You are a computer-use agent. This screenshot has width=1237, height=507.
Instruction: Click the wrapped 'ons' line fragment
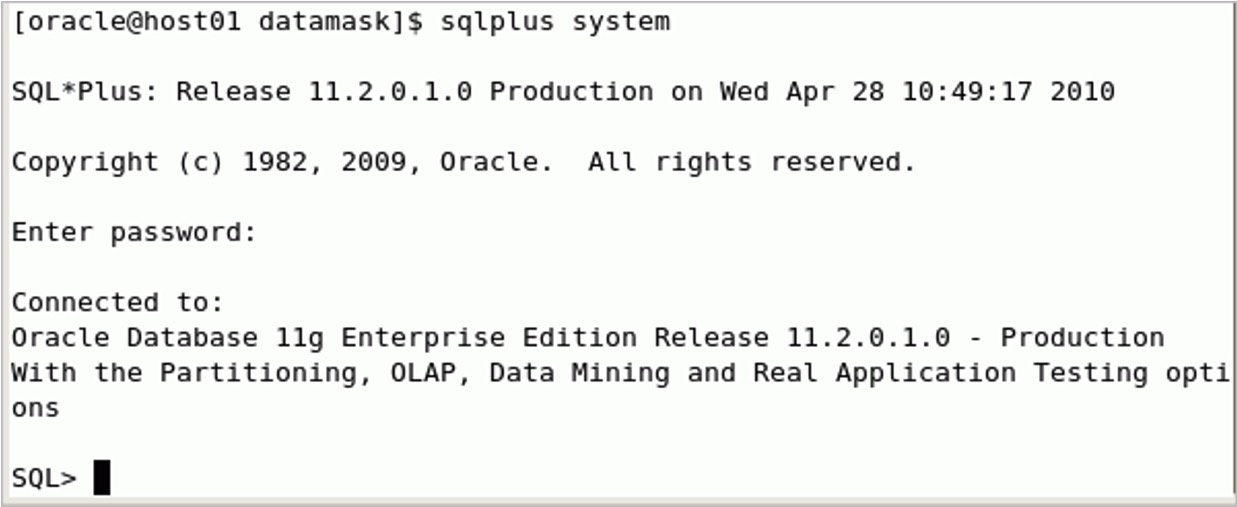click(36, 408)
